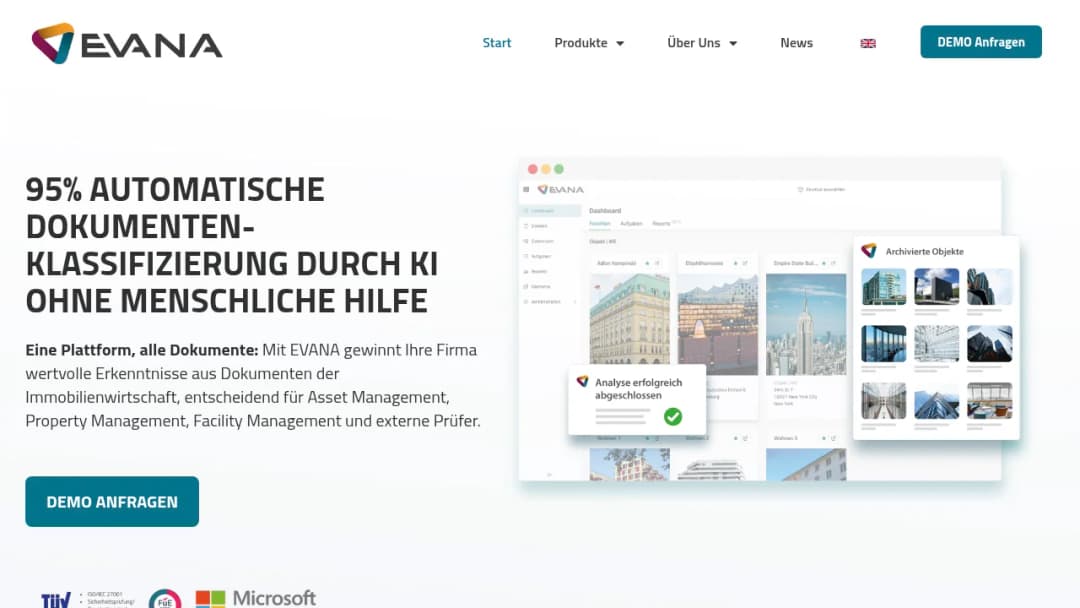The image size is (1080, 608).
Task: Go to the Start page
Action: click(497, 43)
